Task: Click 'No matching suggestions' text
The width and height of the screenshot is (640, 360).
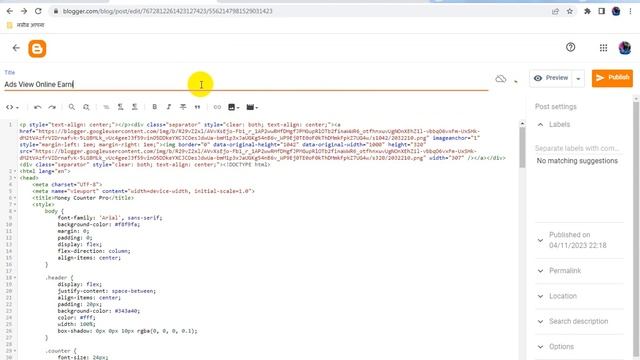Action: (577, 161)
